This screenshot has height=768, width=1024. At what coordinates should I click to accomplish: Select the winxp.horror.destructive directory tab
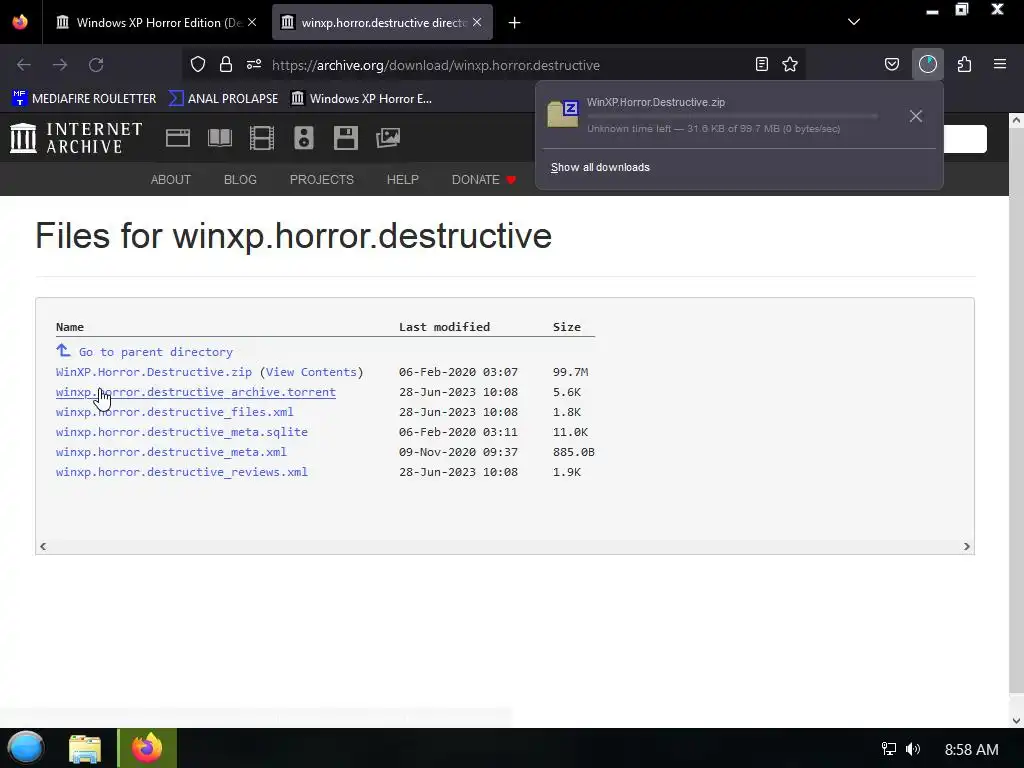click(382, 22)
